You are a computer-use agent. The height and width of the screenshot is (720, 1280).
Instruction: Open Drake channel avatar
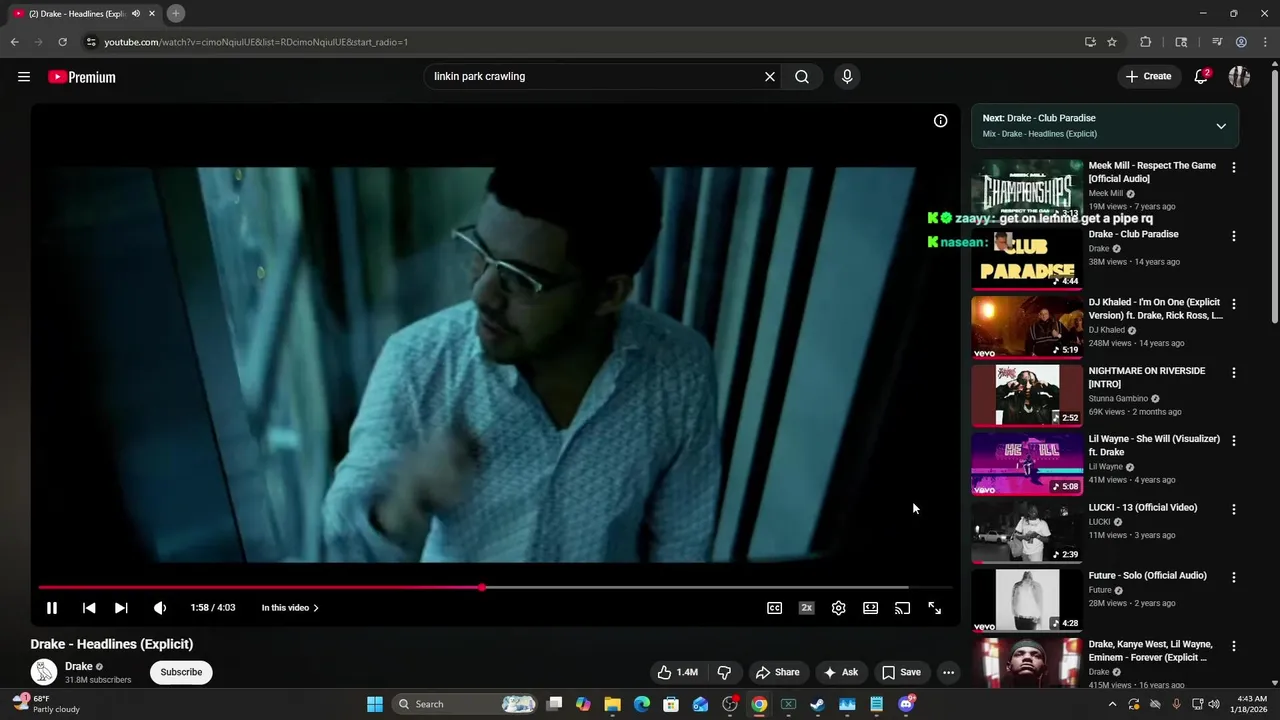pos(44,672)
